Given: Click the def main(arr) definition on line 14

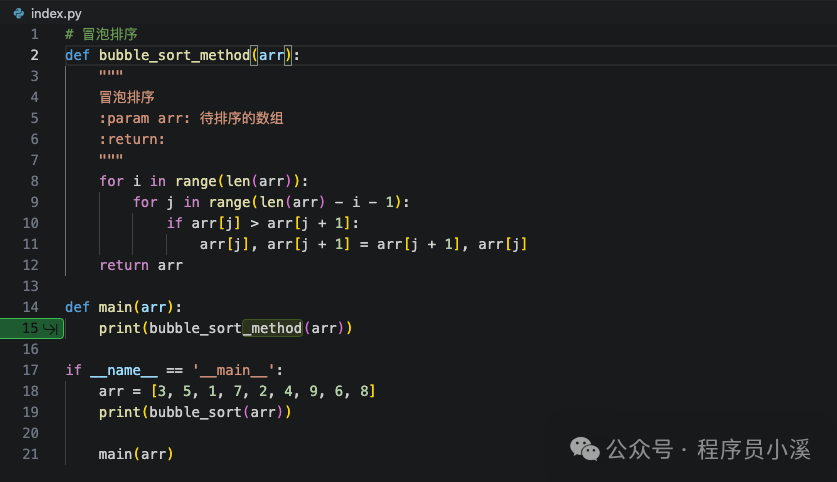Looking at the screenshot, I should coord(123,307).
